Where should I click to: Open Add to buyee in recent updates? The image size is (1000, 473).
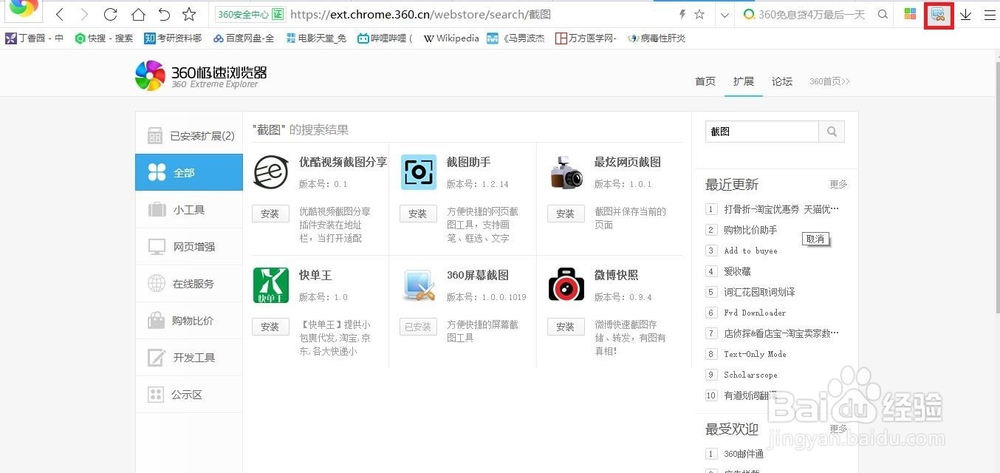(x=751, y=251)
